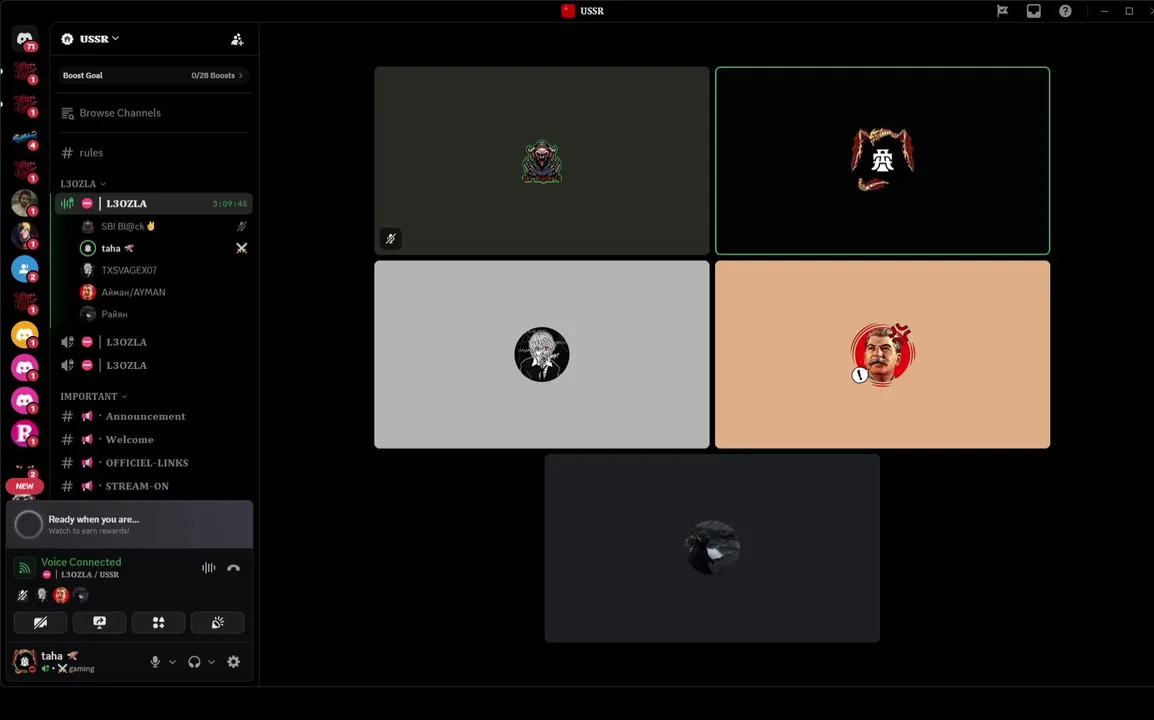Select user Айман/AYMAN in voice channel

pyautogui.click(x=163, y=292)
